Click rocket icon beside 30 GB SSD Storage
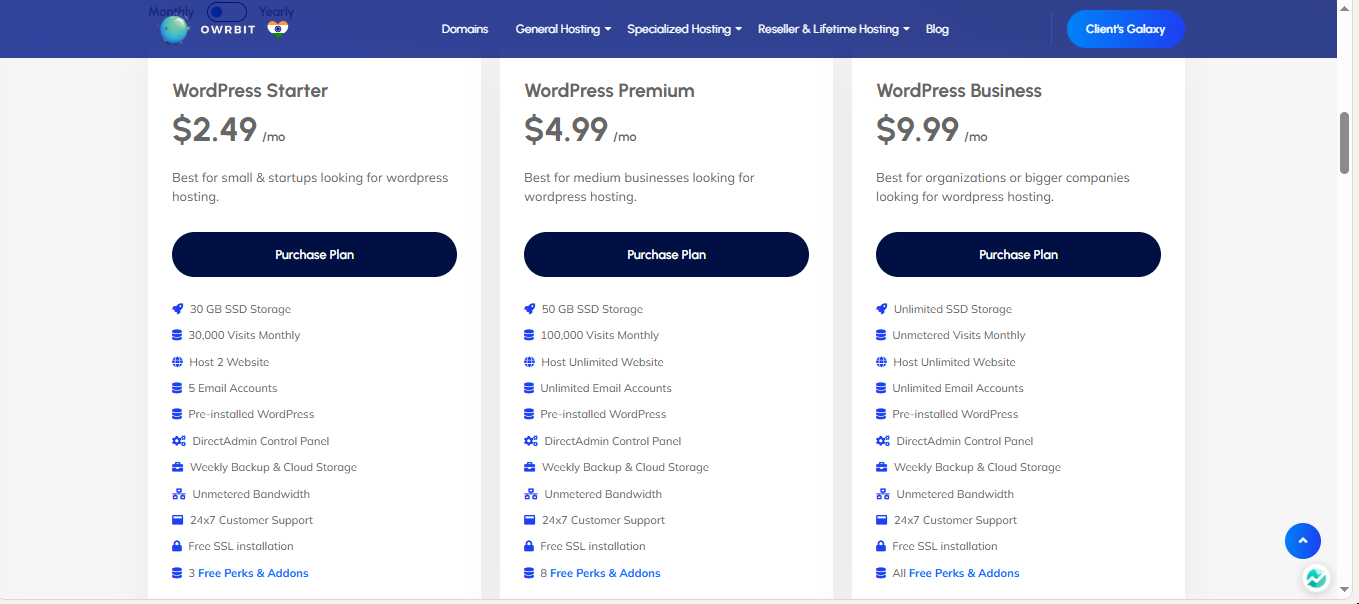 pyautogui.click(x=178, y=309)
